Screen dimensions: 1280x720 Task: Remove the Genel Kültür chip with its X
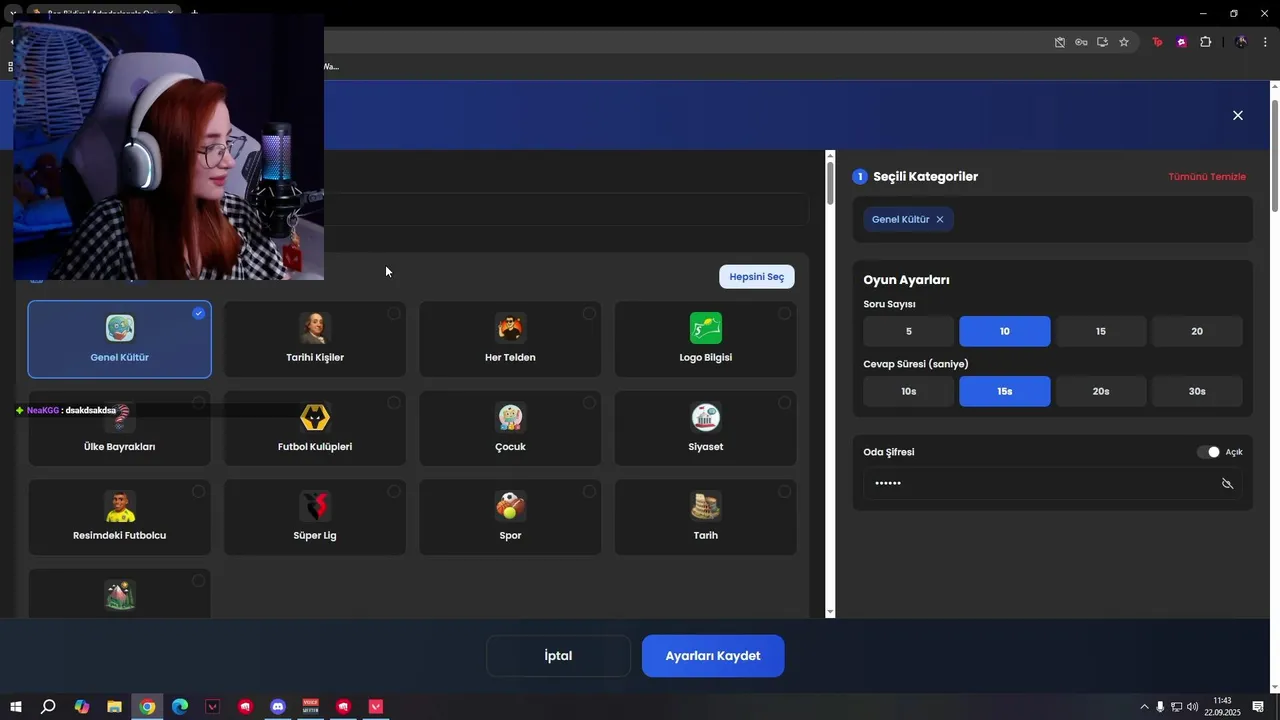coord(939,219)
